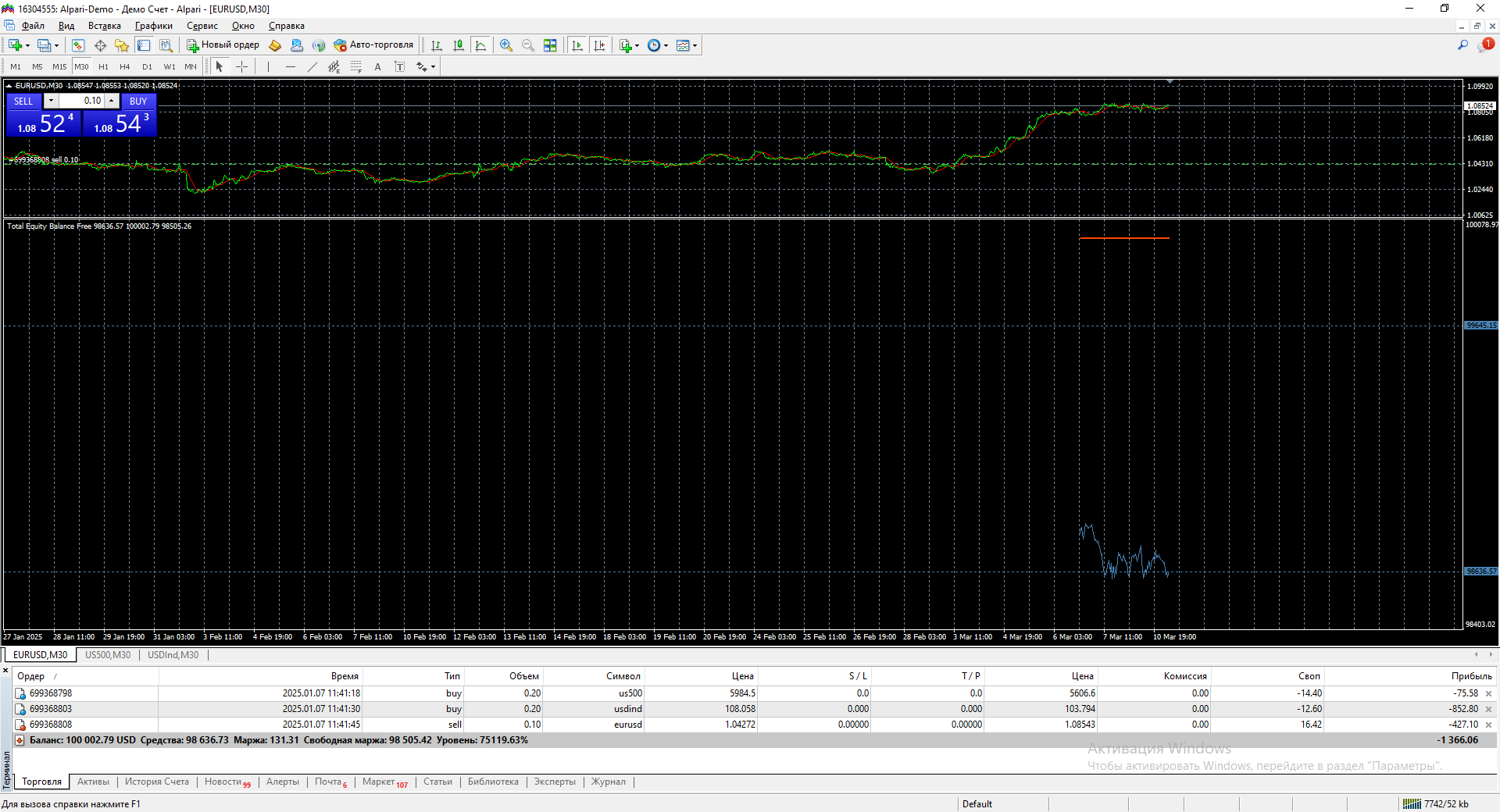The width and height of the screenshot is (1500, 812).
Task: Switch chart to candlestick display
Action: pos(459,45)
